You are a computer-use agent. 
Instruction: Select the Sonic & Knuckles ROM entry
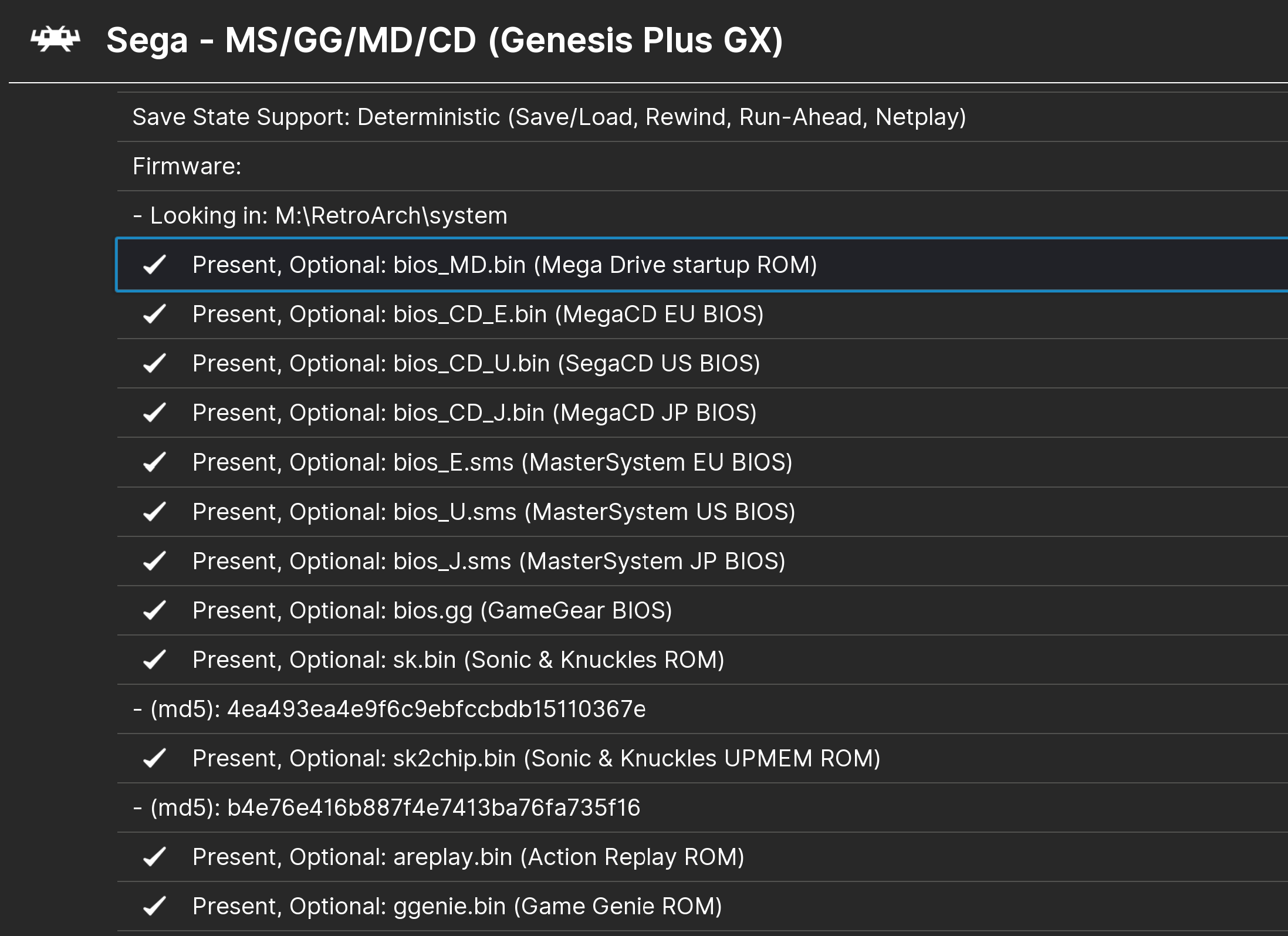click(458, 660)
